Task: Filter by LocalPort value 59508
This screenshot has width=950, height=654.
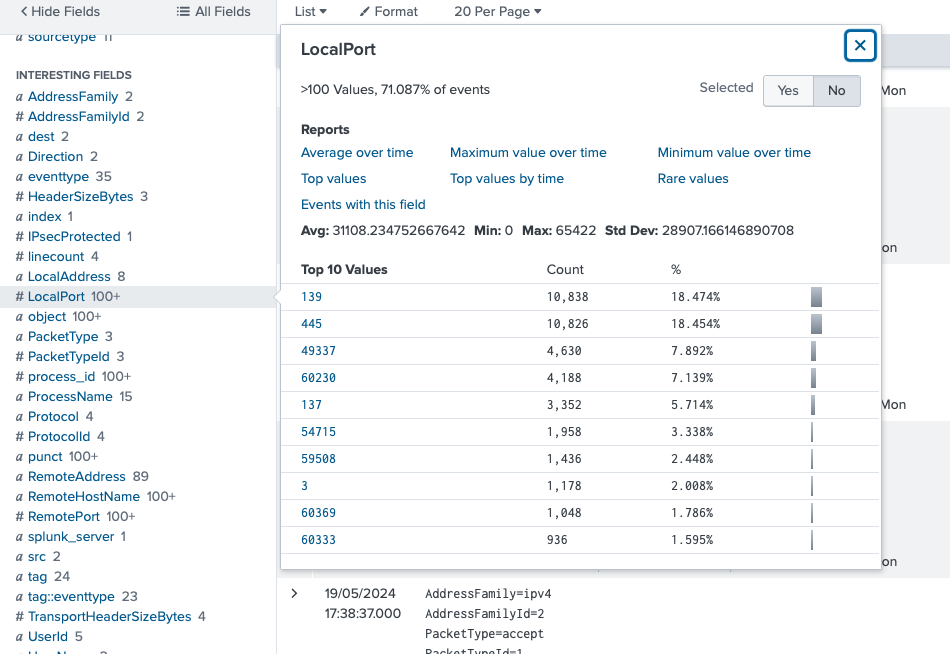Action: (x=318, y=459)
